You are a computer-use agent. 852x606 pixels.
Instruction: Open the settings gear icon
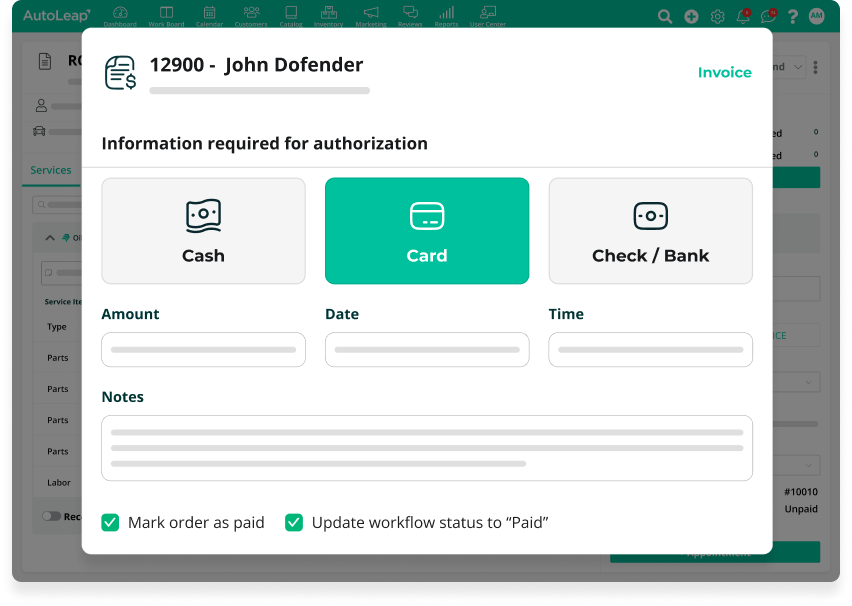coord(717,17)
